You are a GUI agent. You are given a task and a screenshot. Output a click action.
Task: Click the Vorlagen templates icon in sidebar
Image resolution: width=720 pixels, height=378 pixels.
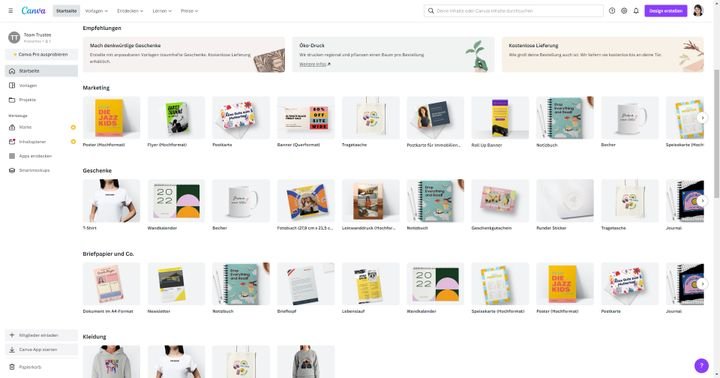[x=12, y=85]
